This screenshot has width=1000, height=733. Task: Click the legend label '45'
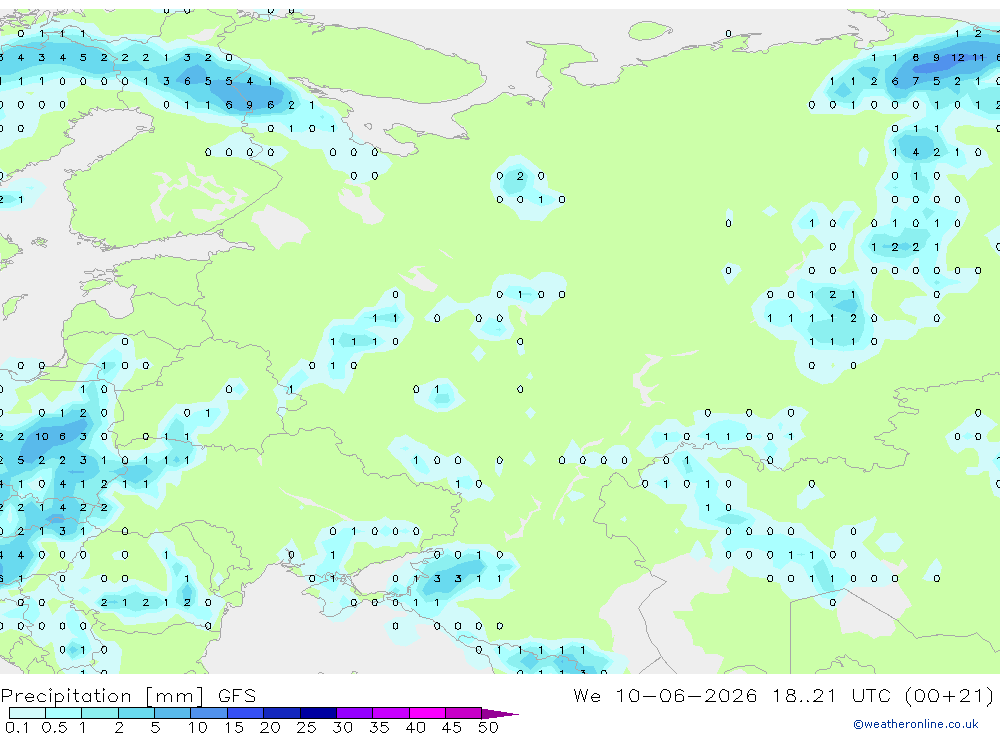(x=452, y=727)
